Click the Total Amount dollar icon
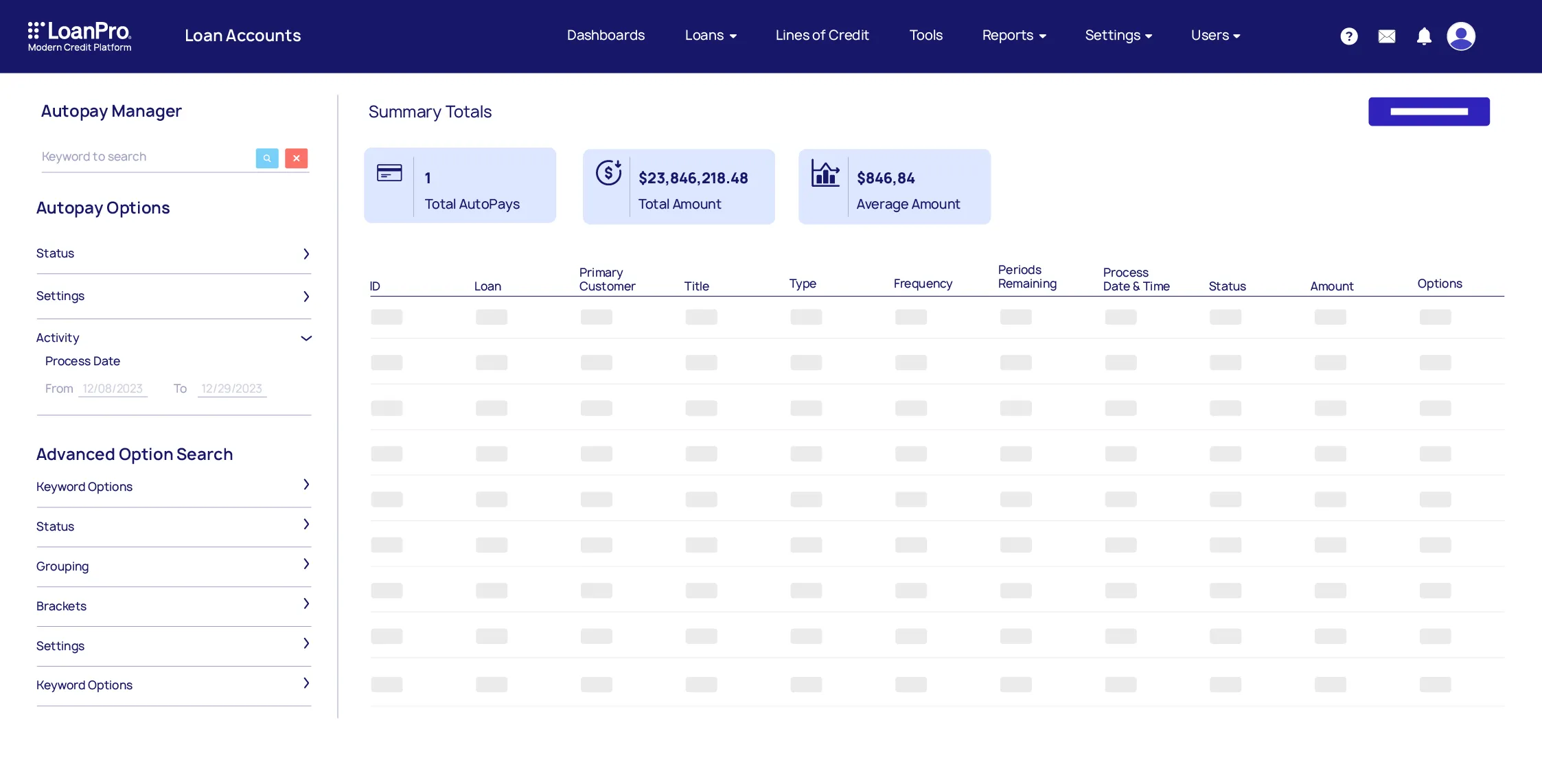 (608, 173)
